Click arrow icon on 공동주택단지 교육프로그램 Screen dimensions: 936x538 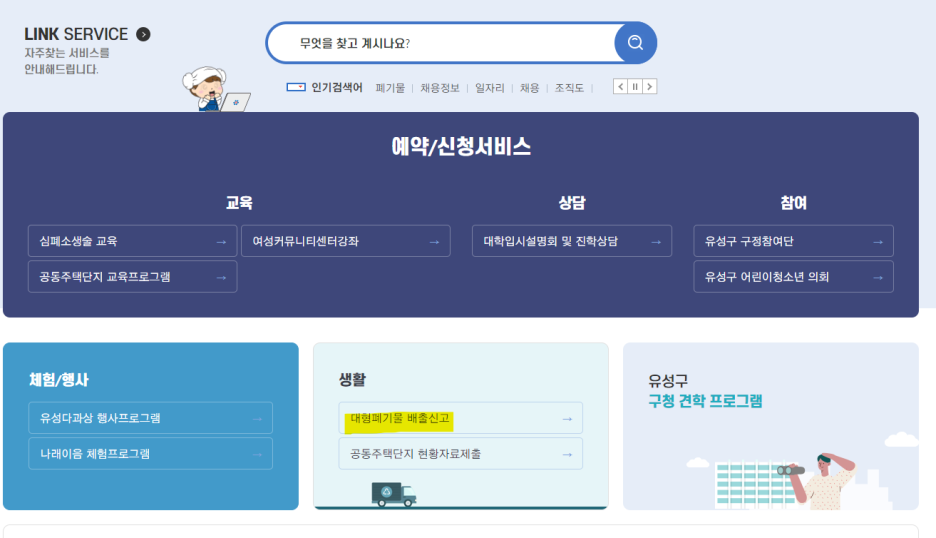[221, 278]
